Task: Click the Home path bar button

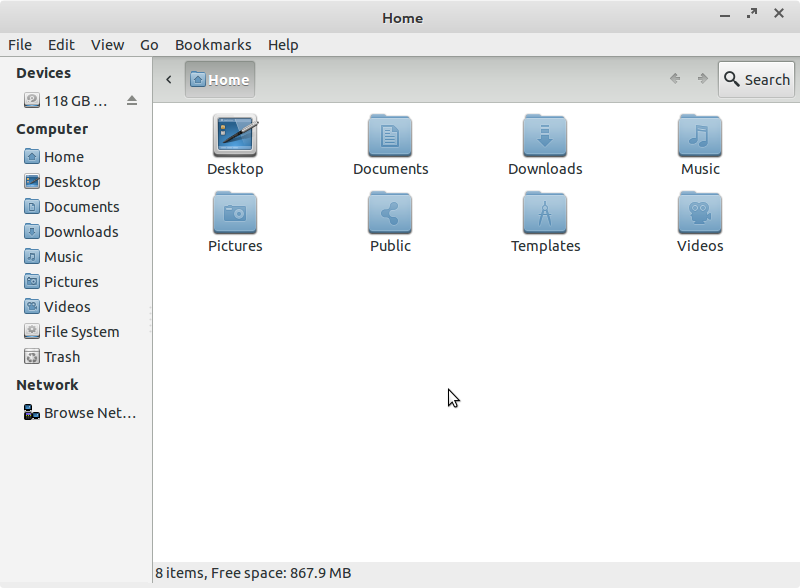Action: tap(220, 79)
